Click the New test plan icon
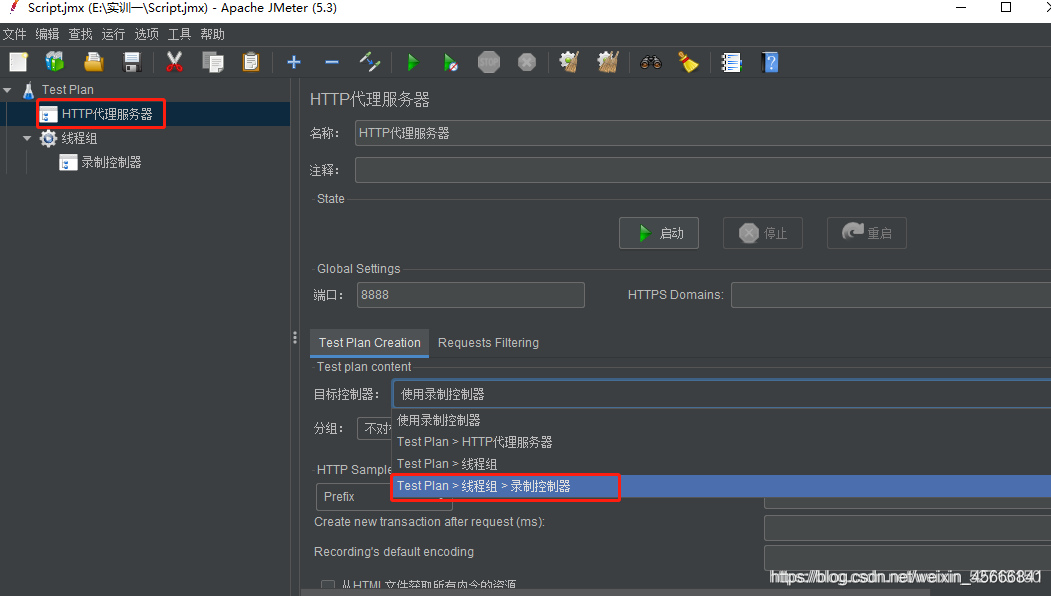Image resolution: width=1051 pixels, height=596 pixels. click(x=19, y=62)
